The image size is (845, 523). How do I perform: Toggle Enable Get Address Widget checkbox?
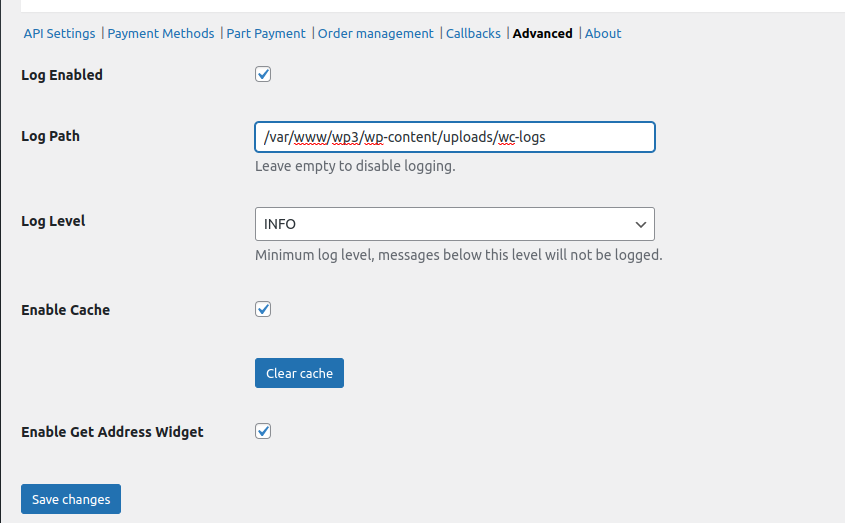[x=263, y=431]
